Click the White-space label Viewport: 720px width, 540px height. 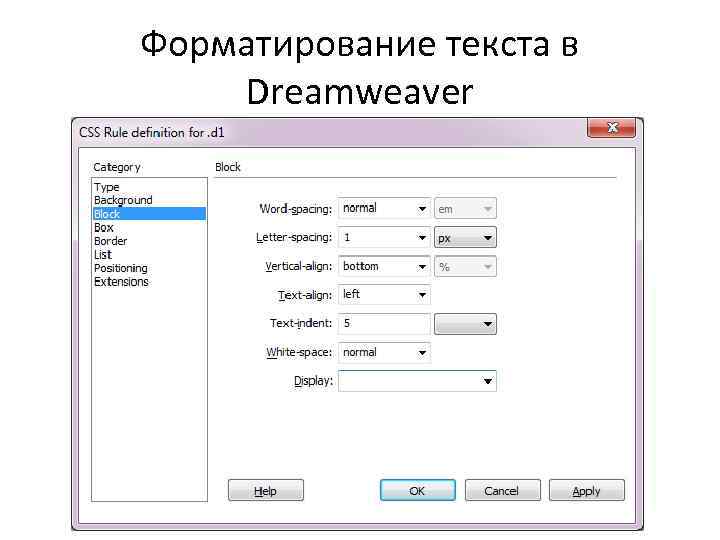pos(299,352)
